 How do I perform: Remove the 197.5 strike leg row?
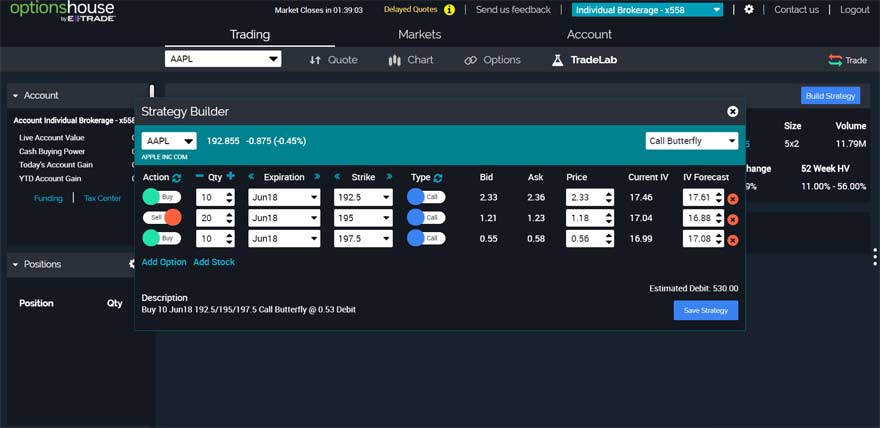[x=732, y=241]
